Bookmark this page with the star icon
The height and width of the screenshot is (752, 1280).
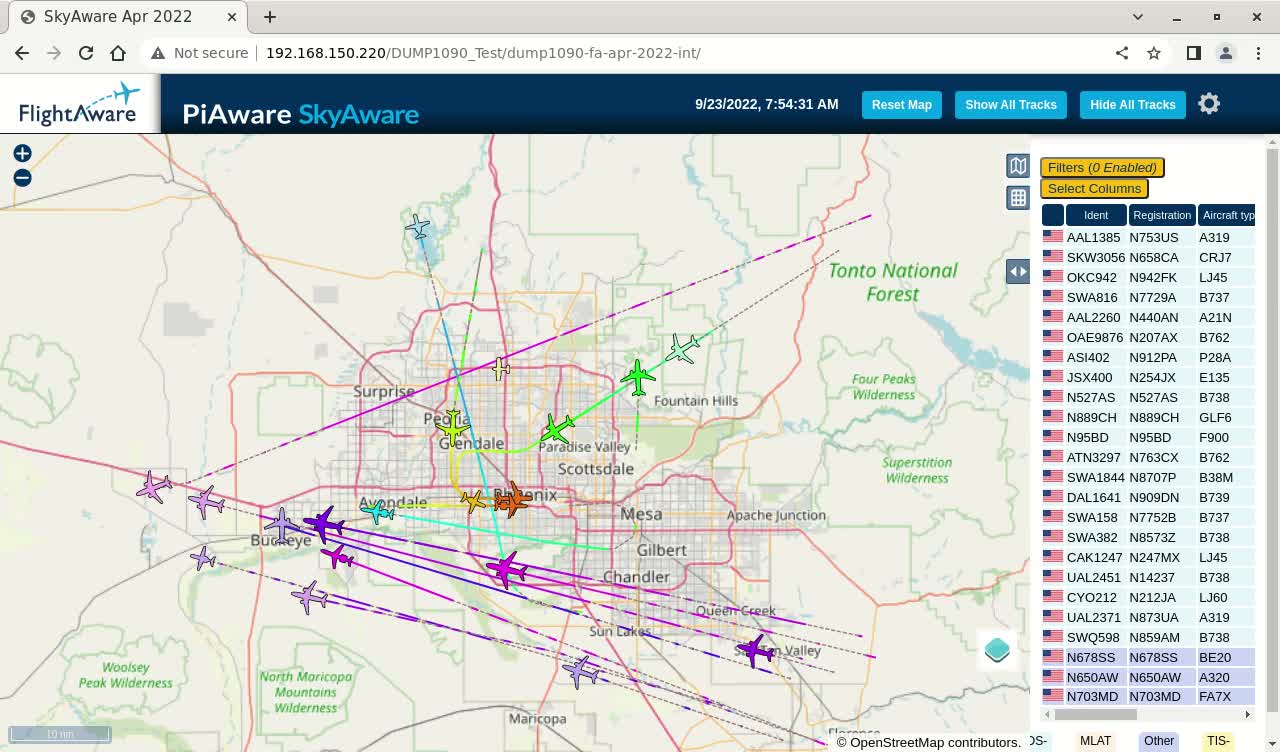point(1154,53)
